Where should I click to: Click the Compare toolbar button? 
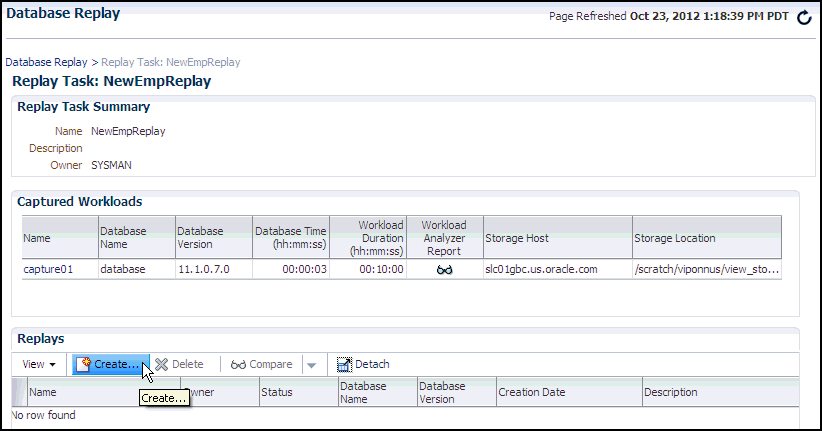pyautogui.click(x=262, y=364)
